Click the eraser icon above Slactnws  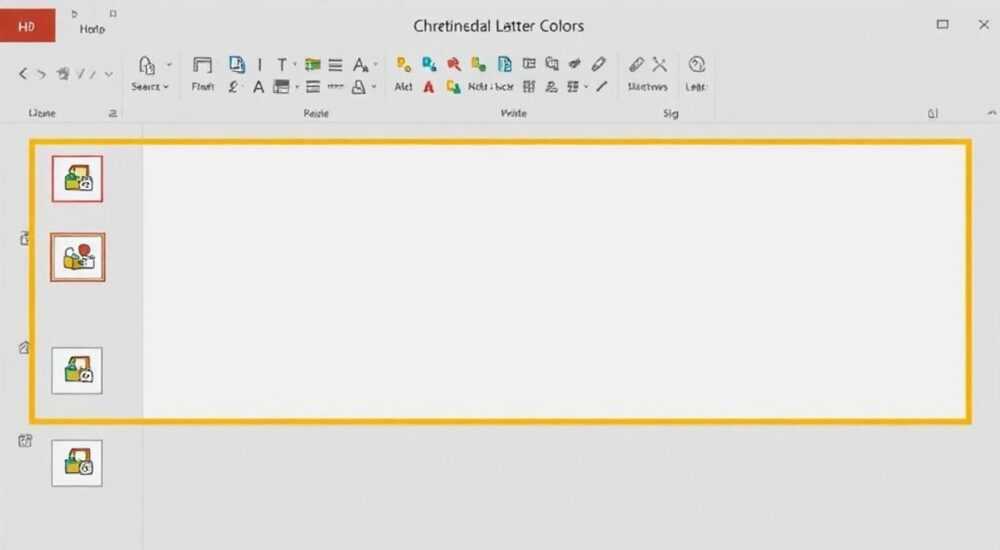point(636,64)
